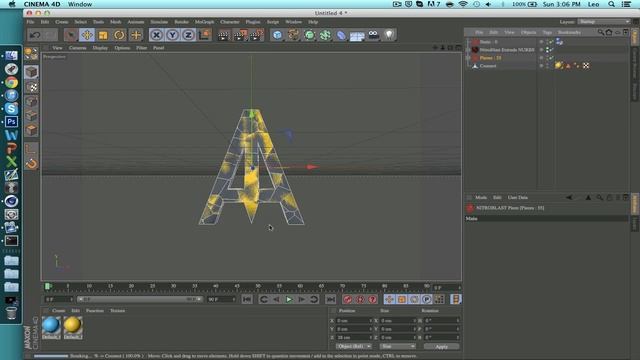Click the timeline preview range slider

tap(139, 299)
